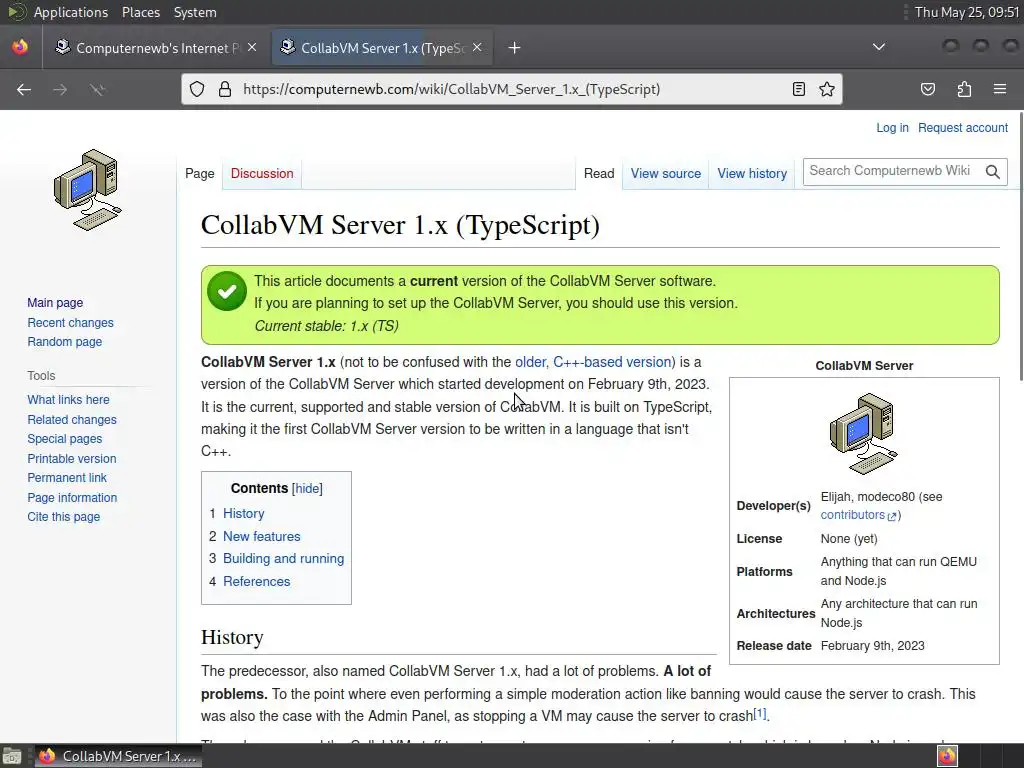Click the external link icon beside contributors
This screenshot has width=1024, height=768.
(x=892, y=516)
